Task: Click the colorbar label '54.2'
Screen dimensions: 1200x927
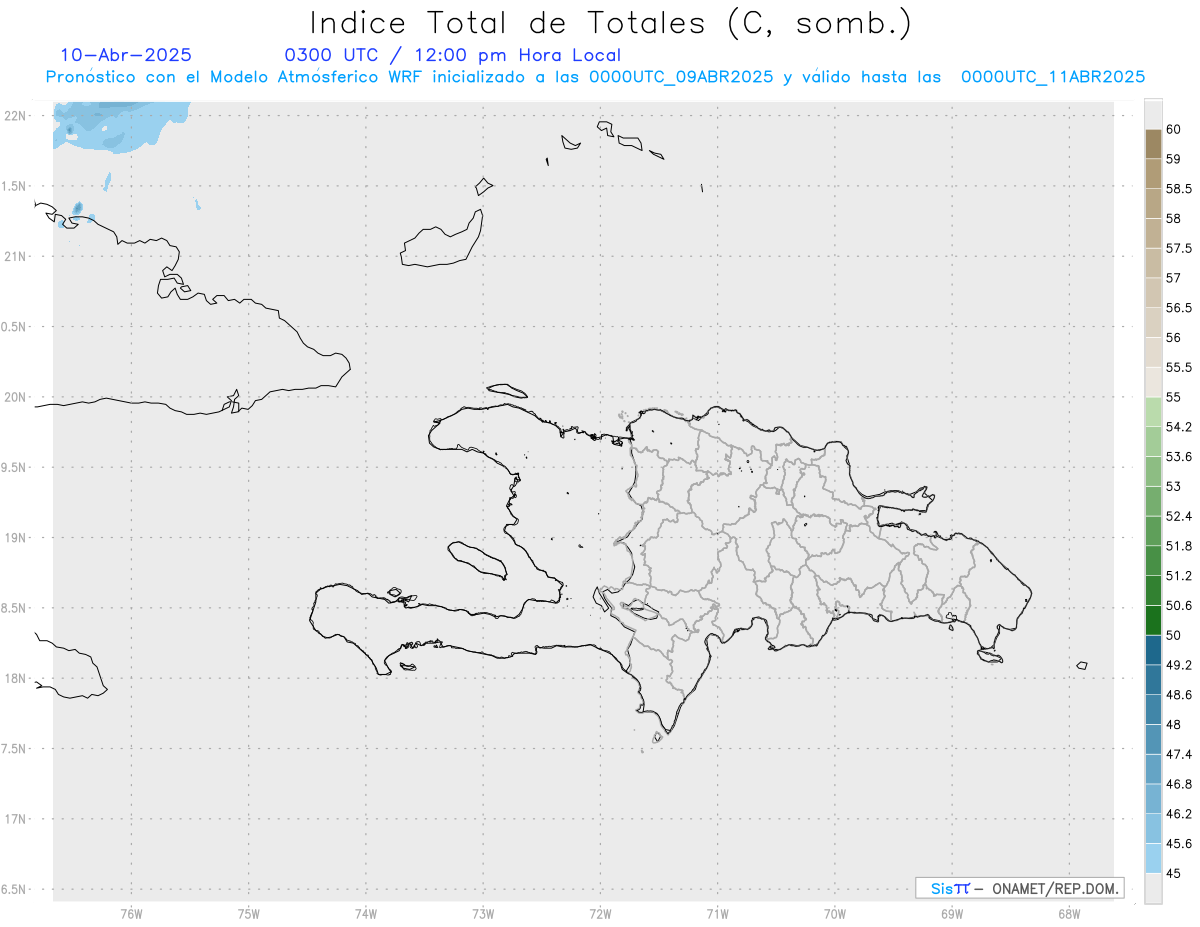Action: coord(1178,427)
